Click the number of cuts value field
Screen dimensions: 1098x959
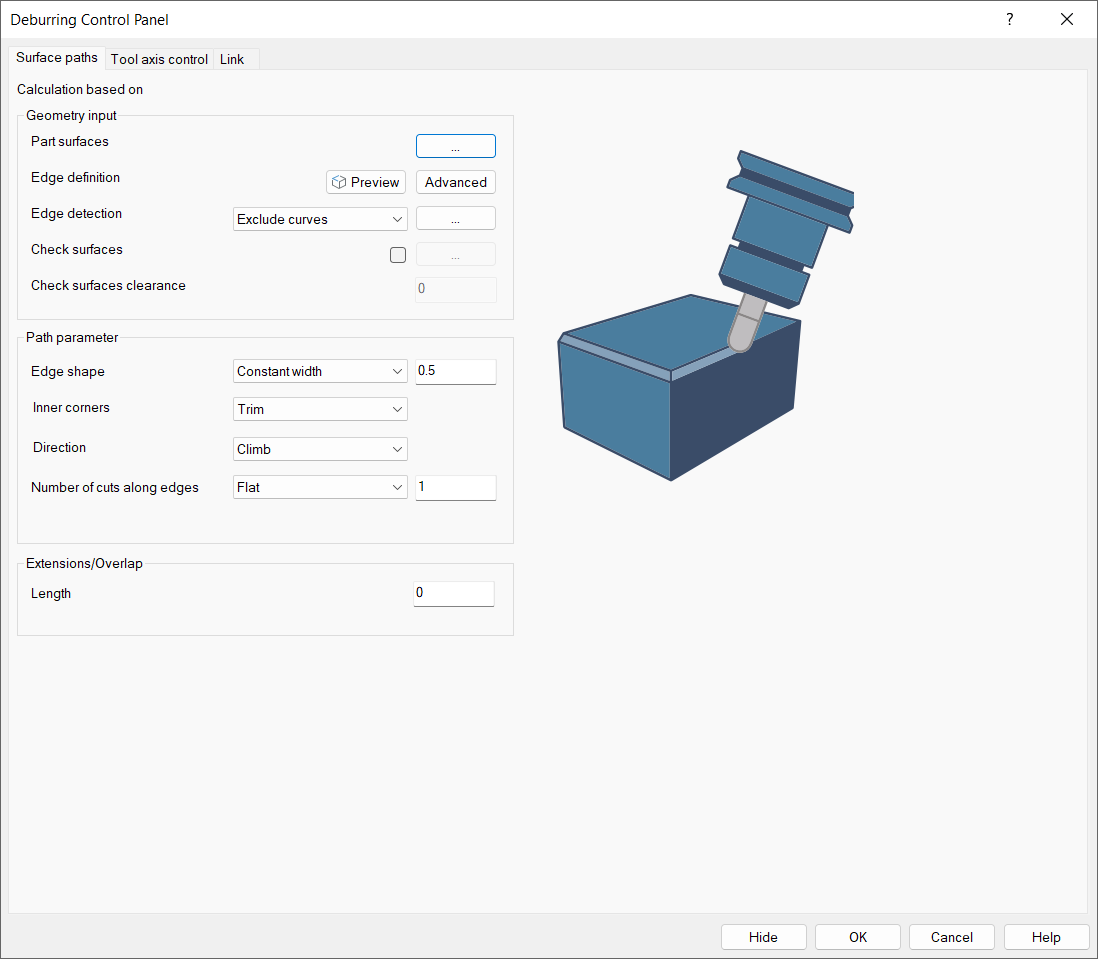click(x=456, y=487)
